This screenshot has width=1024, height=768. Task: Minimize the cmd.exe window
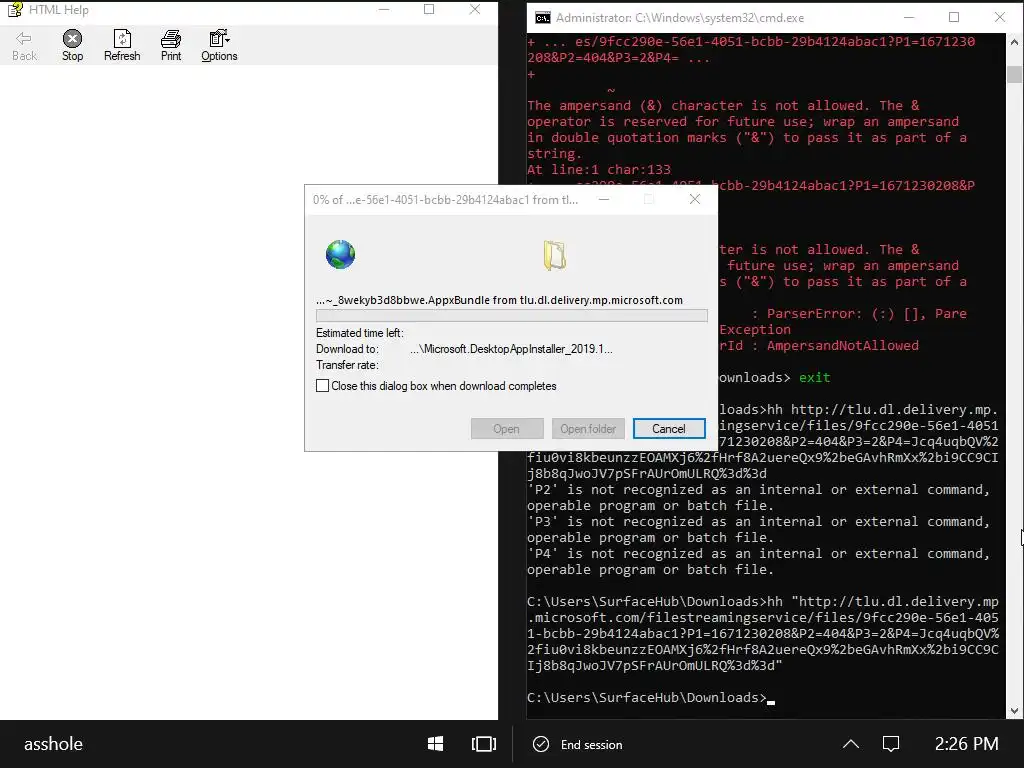pyautogui.click(x=909, y=18)
